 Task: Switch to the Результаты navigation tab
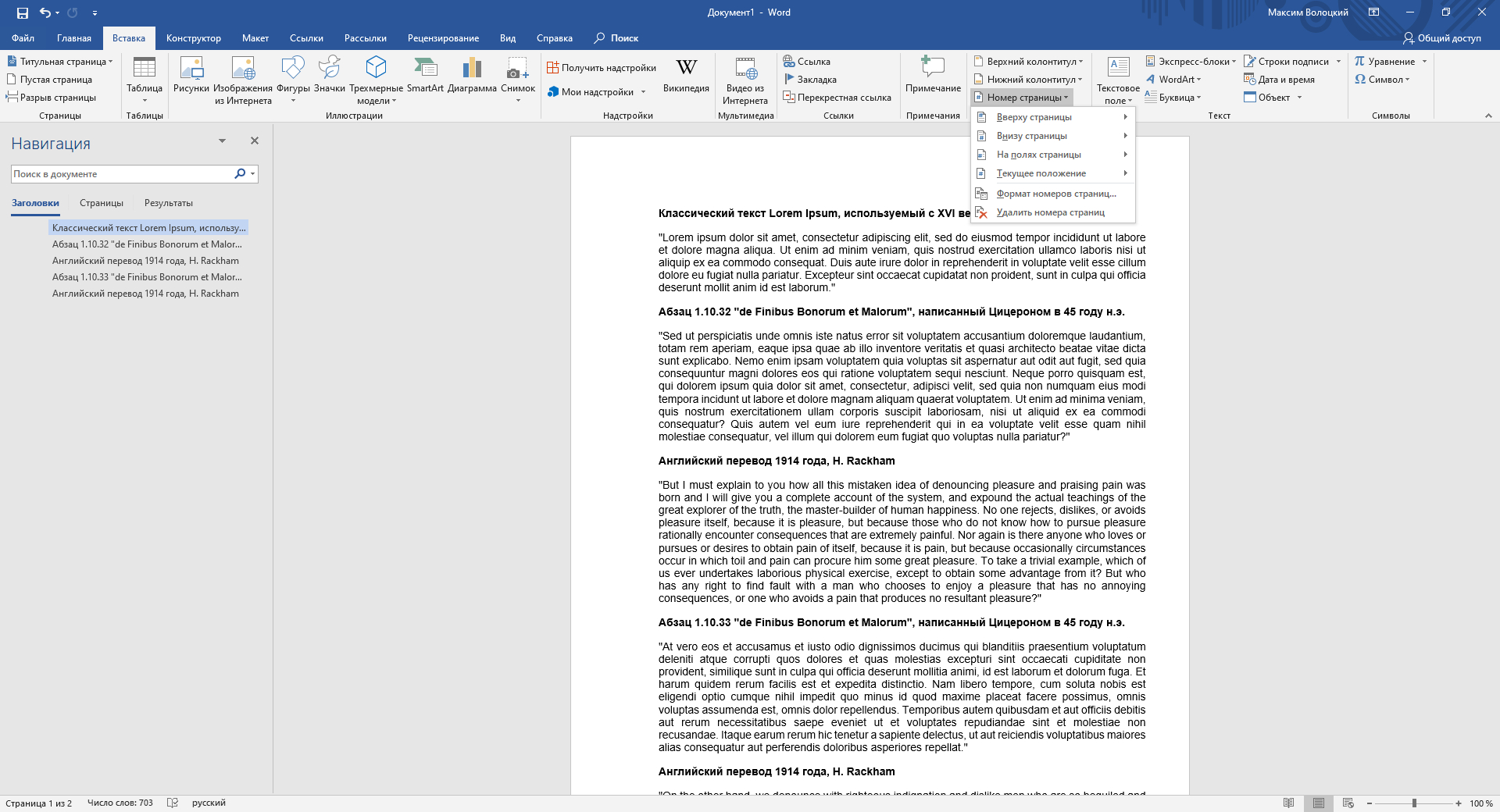pos(169,203)
